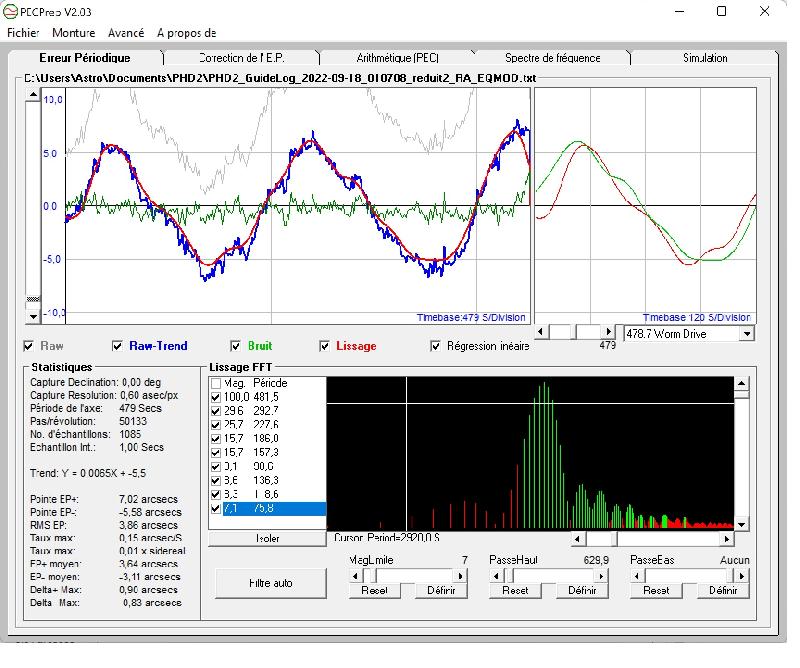The image size is (800, 668).
Task: Click left arrow of MagLimite slider
Action: point(354,576)
